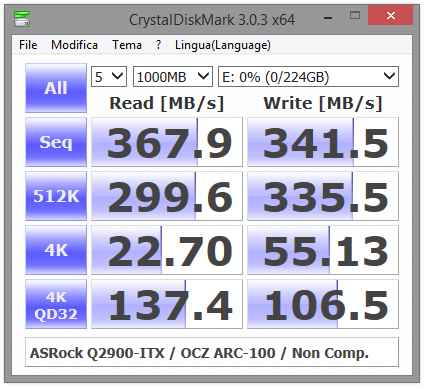Select the 4K read result 22.70
The width and height of the screenshot is (424, 389).
[167, 250]
